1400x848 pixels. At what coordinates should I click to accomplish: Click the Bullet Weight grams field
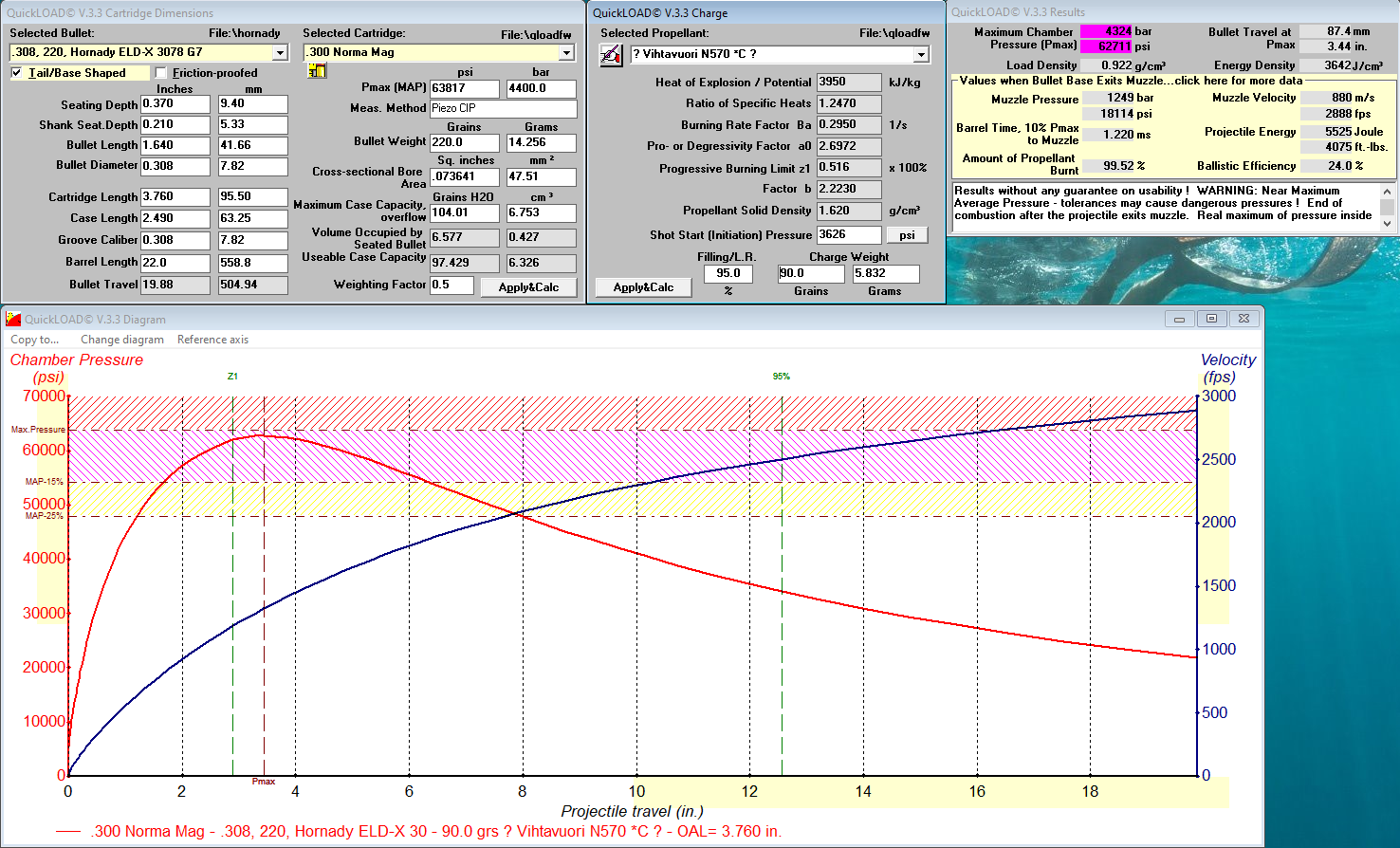point(541,143)
